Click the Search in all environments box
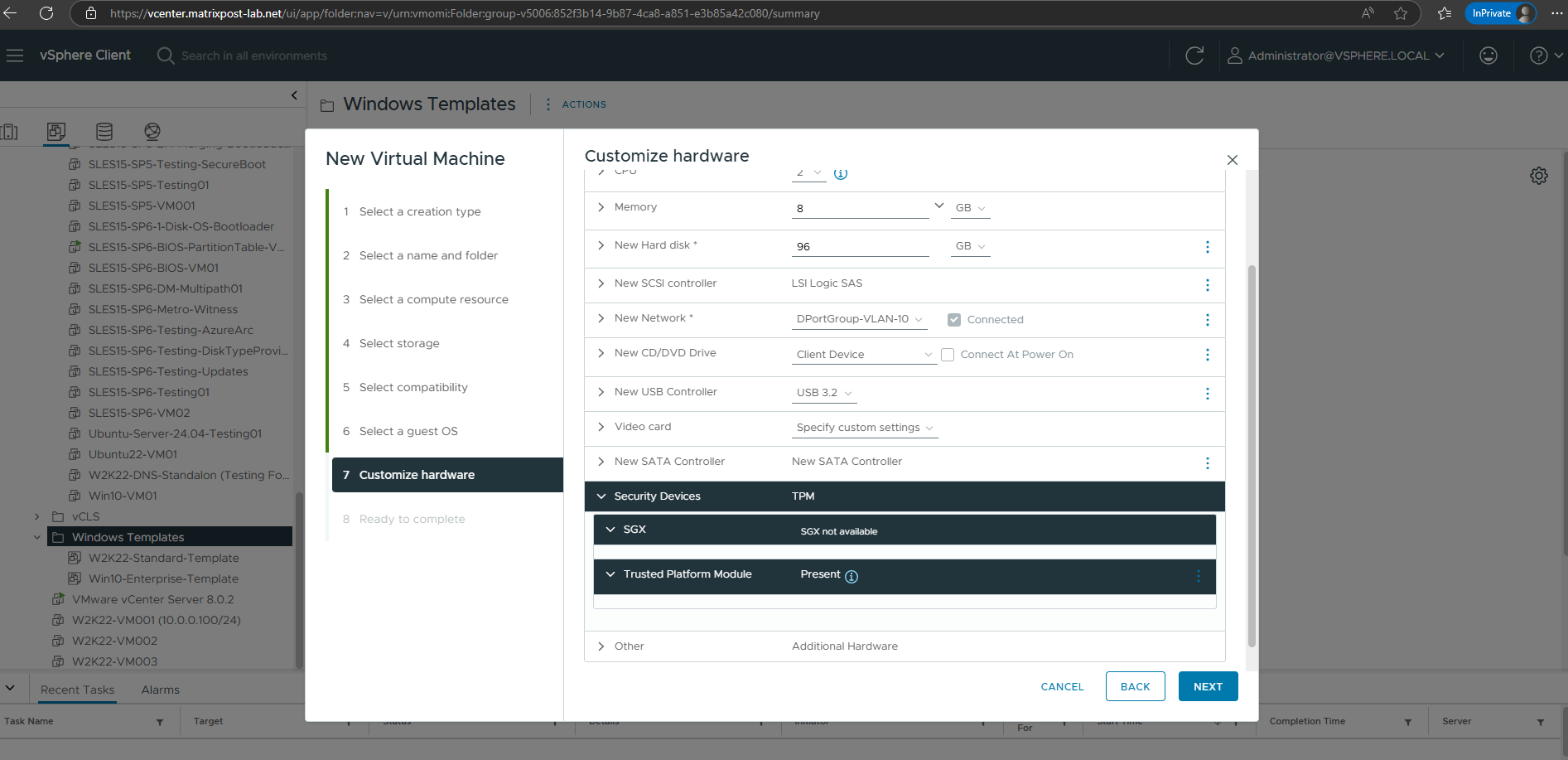The height and width of the screenshot is (760, 1568). point(254,56)
